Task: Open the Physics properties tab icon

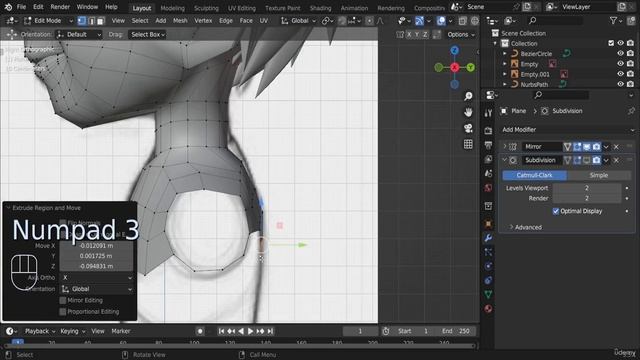Action: 488,266
